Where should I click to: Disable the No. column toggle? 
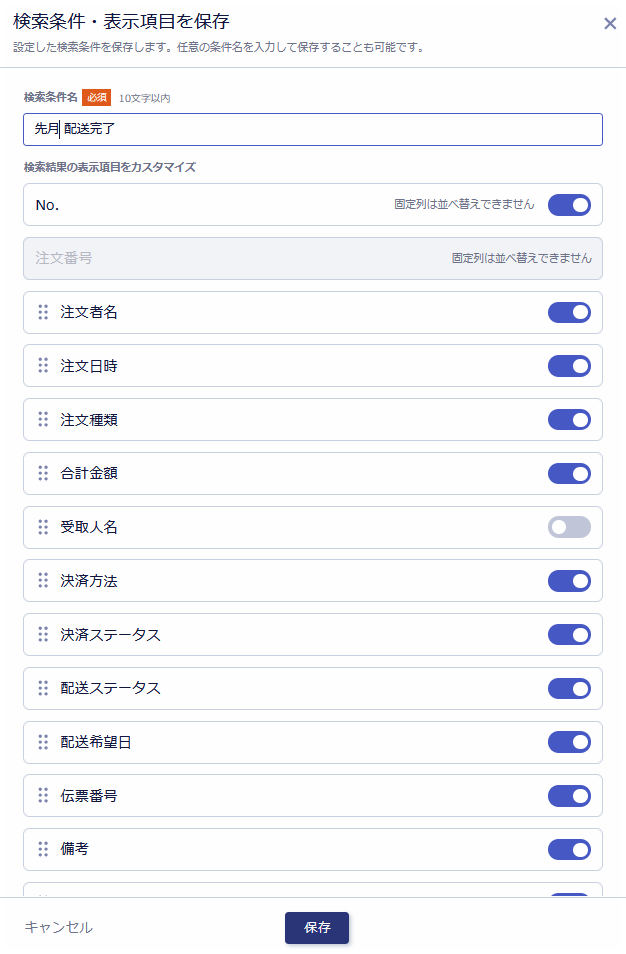click(x=569, y=205)
